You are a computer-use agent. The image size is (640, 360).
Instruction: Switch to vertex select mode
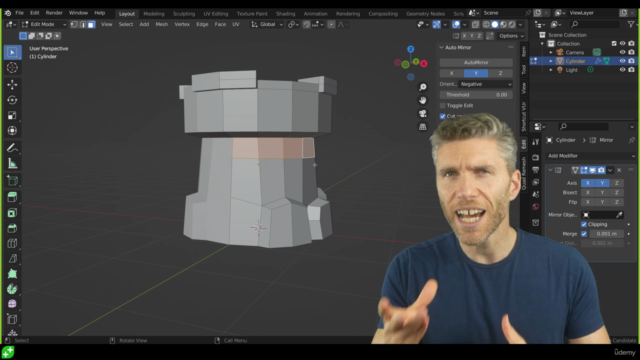point(74,24)
